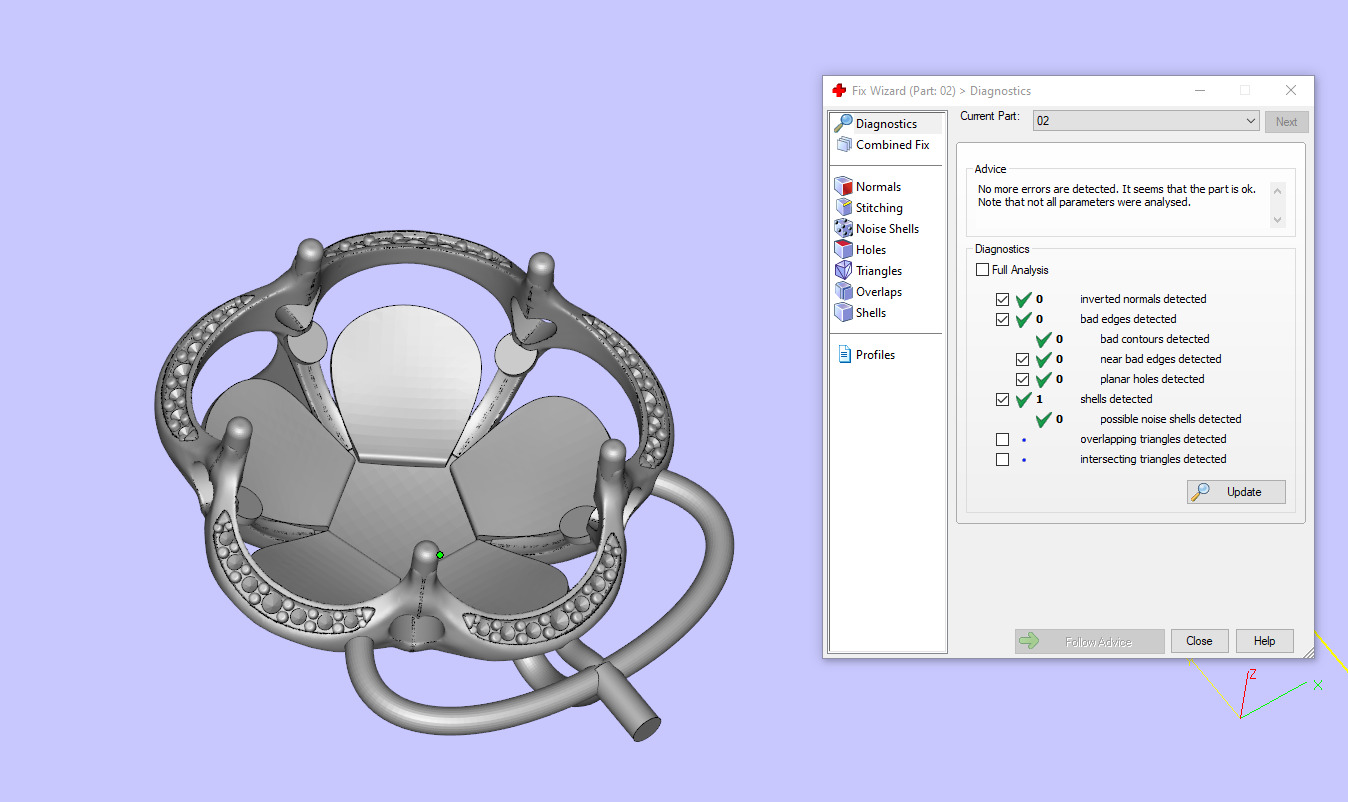Go to the Shells page
The height and width of the screenshot is (802, 1348).
871,313
